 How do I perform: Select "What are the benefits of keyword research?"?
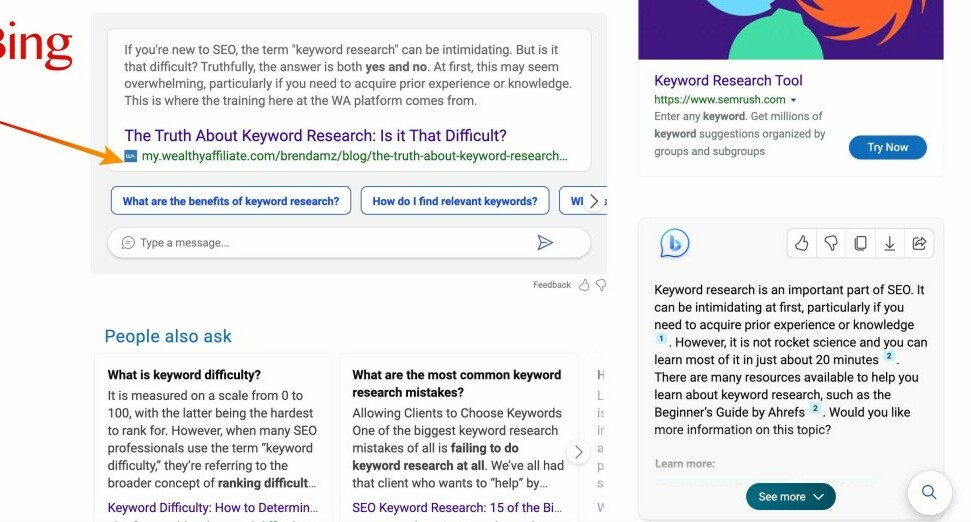231,201
